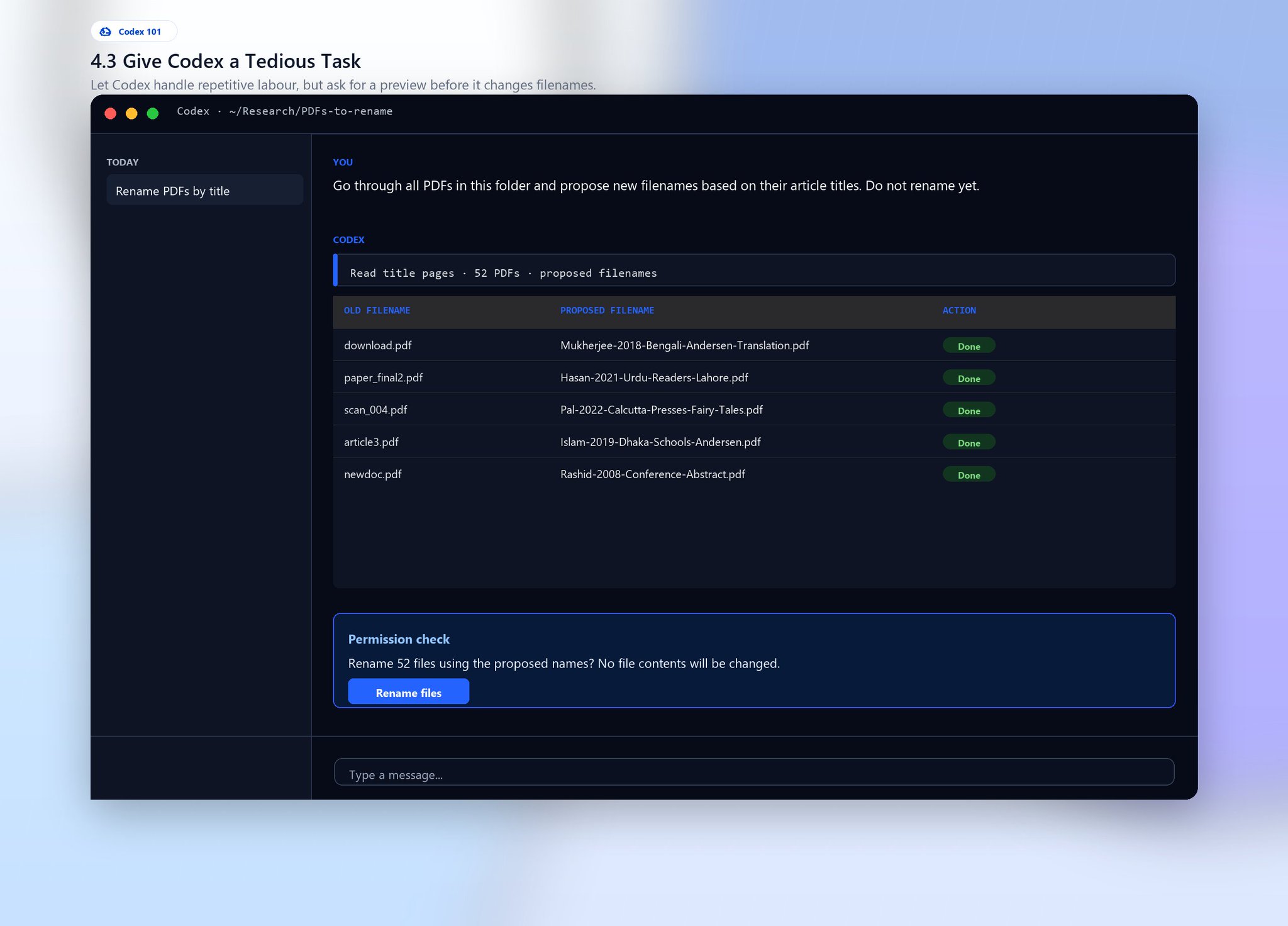The height and width of the screenshot is (926, 1288).
Task: Click the OLD FILENAME column header
Action: [x=377, y=311]
